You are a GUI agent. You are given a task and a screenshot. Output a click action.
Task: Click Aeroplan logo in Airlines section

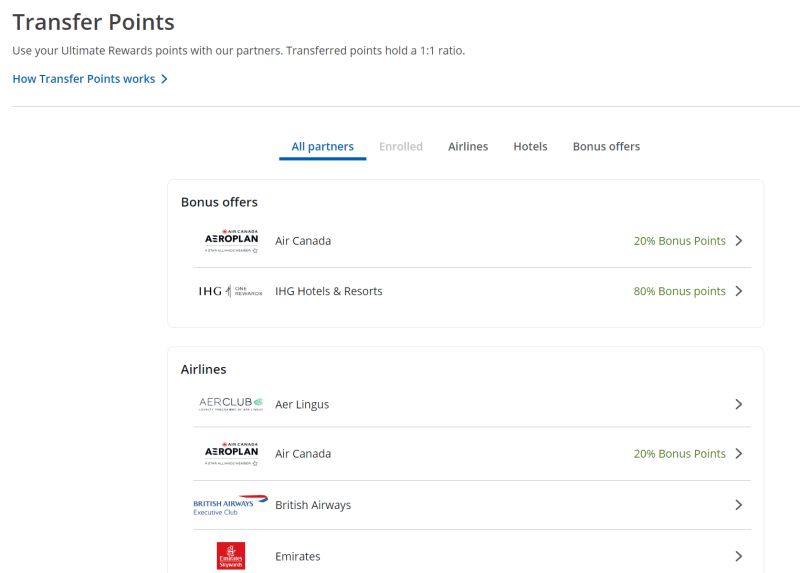pos(232,454)
